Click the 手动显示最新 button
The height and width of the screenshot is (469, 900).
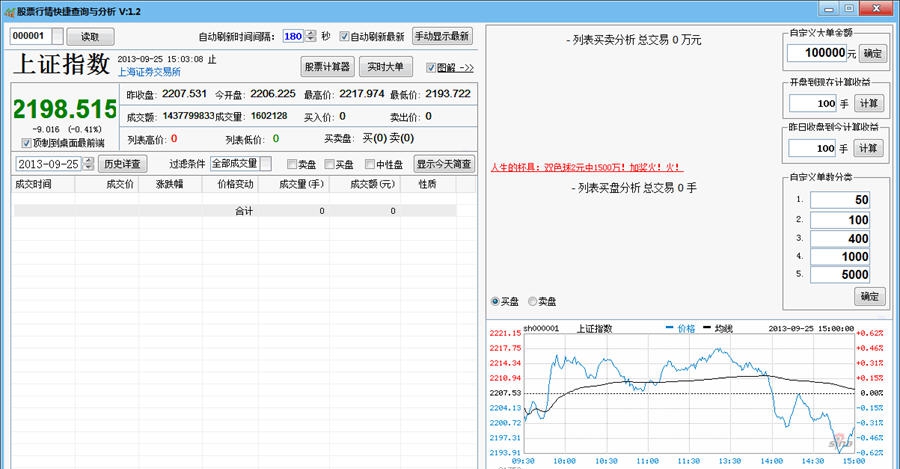(441, 36)
